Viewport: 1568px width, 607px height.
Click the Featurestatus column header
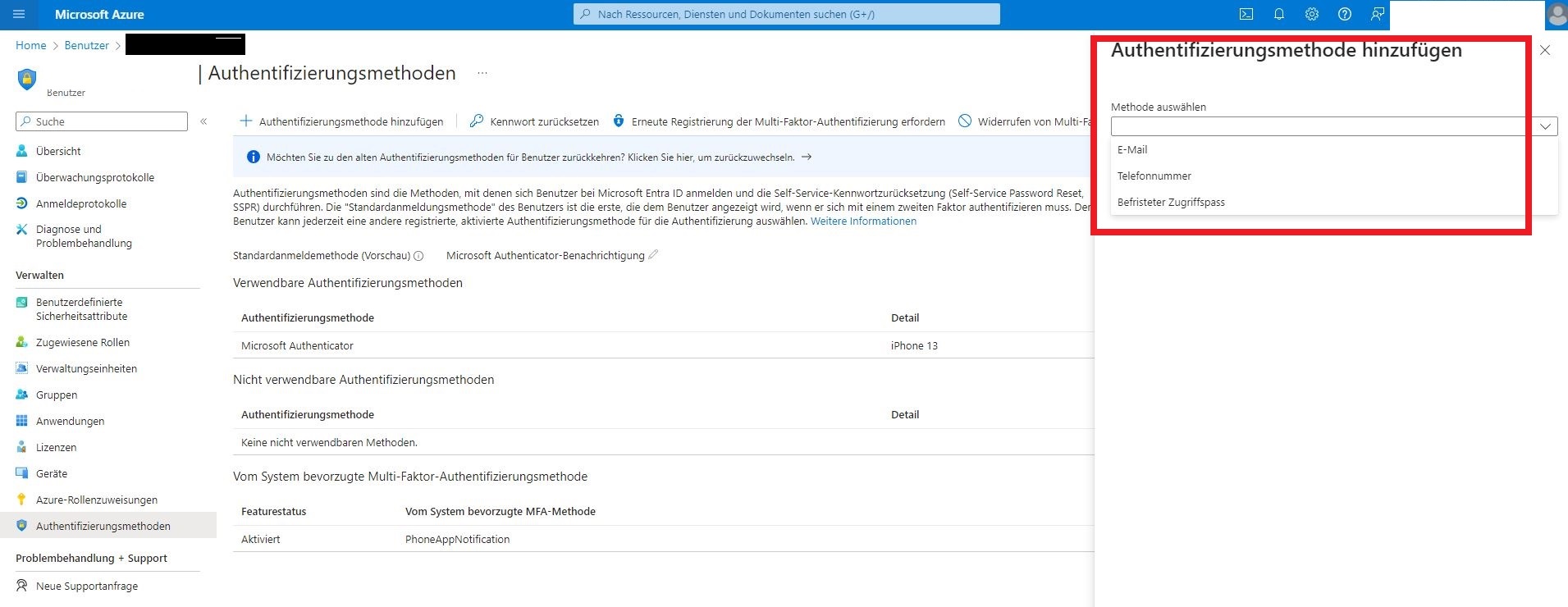pyautogui.click(x=273, y=511)
